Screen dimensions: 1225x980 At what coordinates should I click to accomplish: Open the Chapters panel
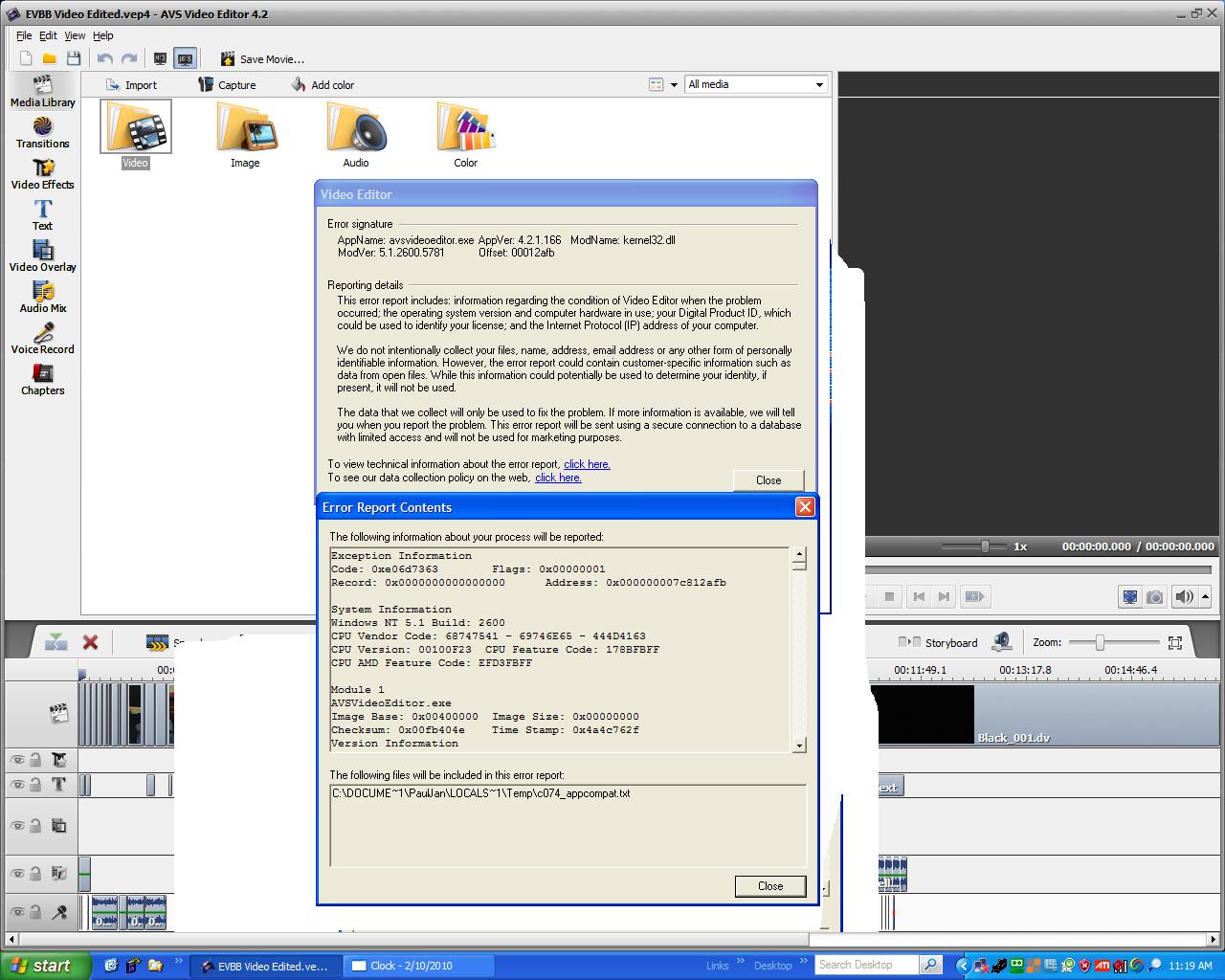pos(42,380)
